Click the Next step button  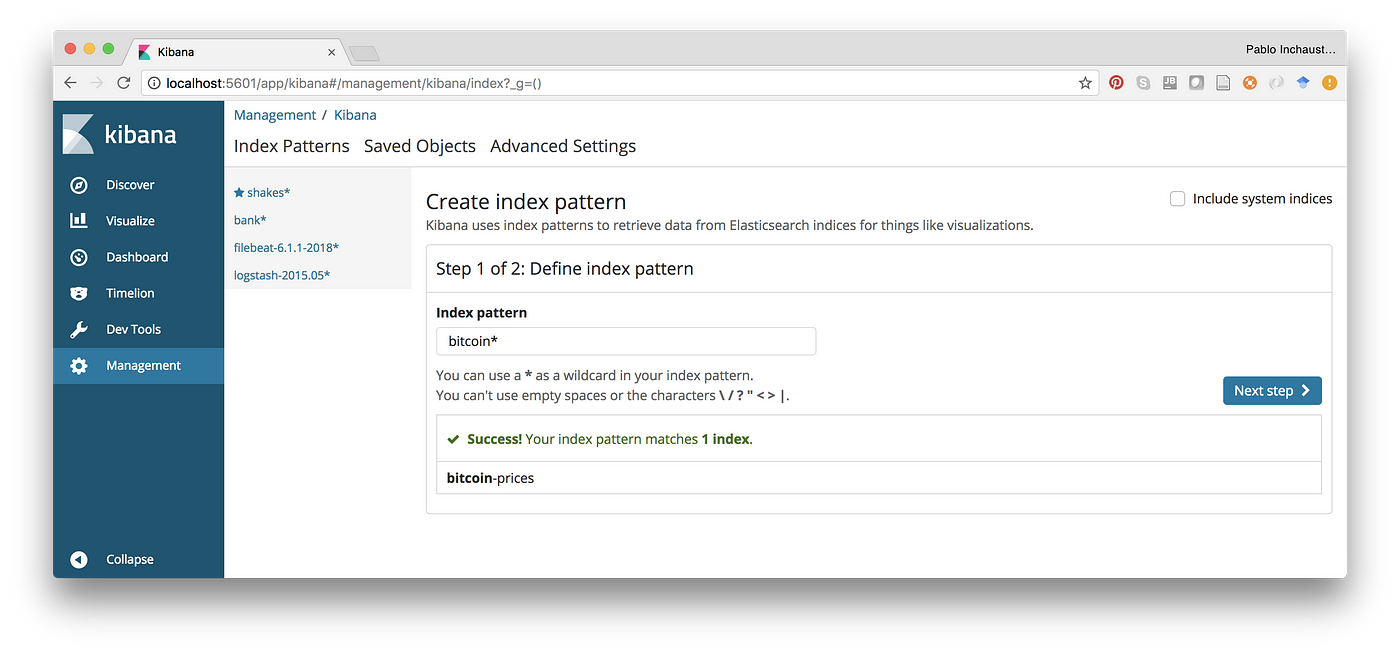[1272, 391]
